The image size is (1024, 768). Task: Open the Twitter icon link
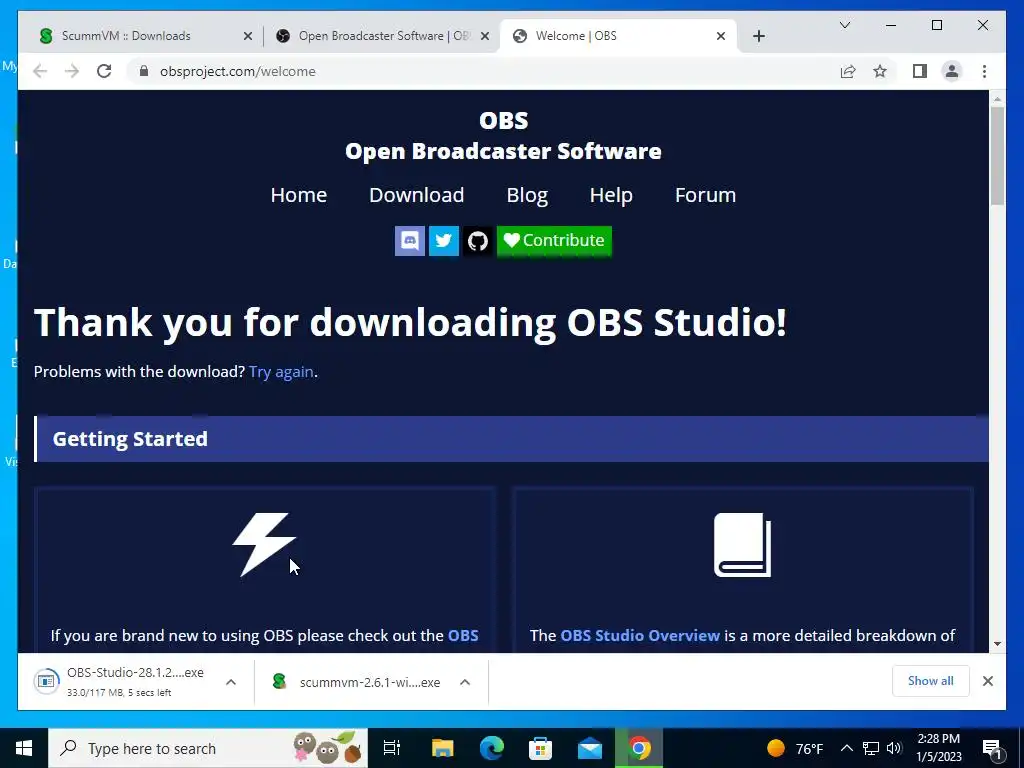pos(443,241)
